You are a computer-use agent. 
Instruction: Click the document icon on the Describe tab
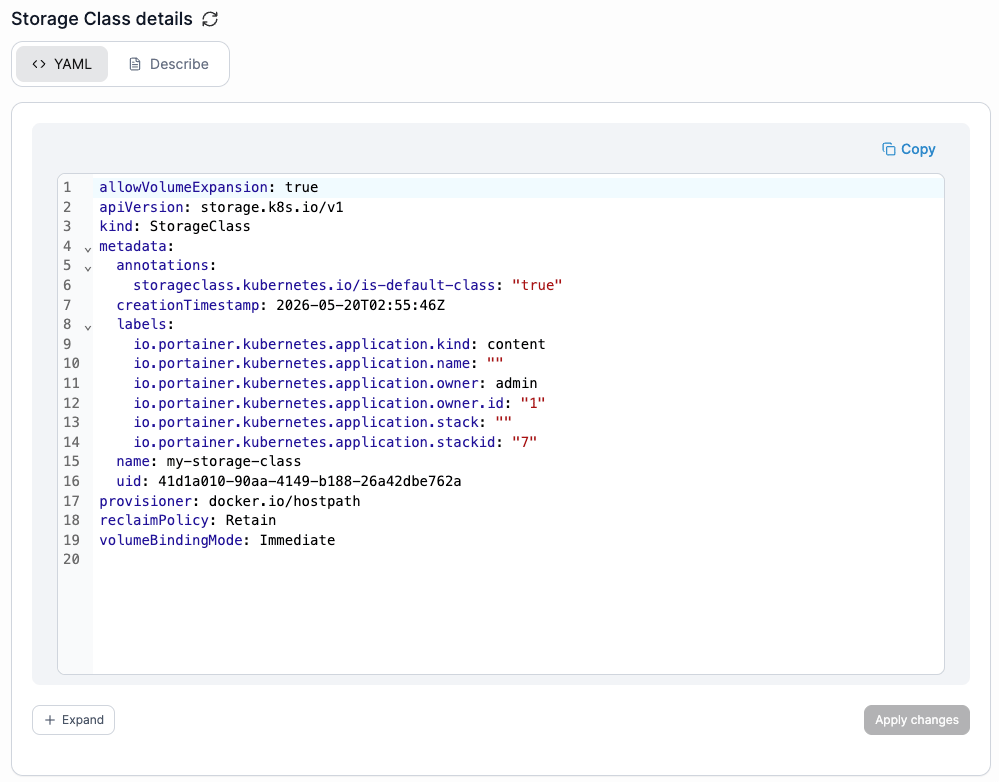click(134, 64)
